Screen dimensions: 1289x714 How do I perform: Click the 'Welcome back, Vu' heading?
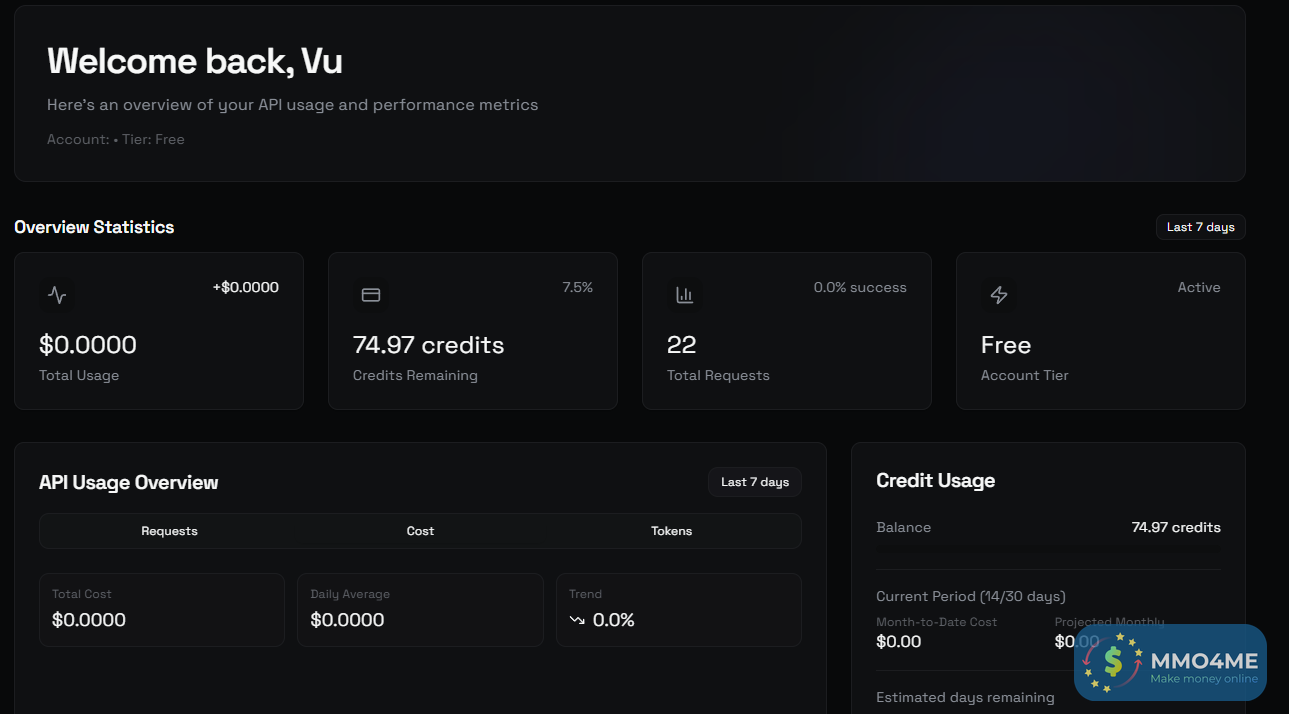[x=195, y=62]
